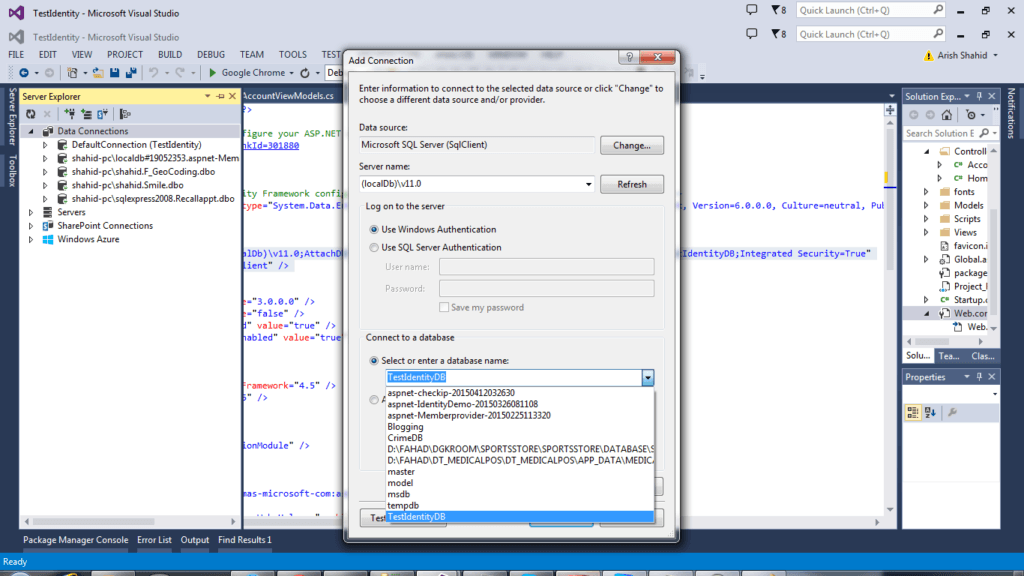This screenshot has height=576, width=1024.
Task: Open the Find Results 1 tab
Action: (x=245, y=540)
